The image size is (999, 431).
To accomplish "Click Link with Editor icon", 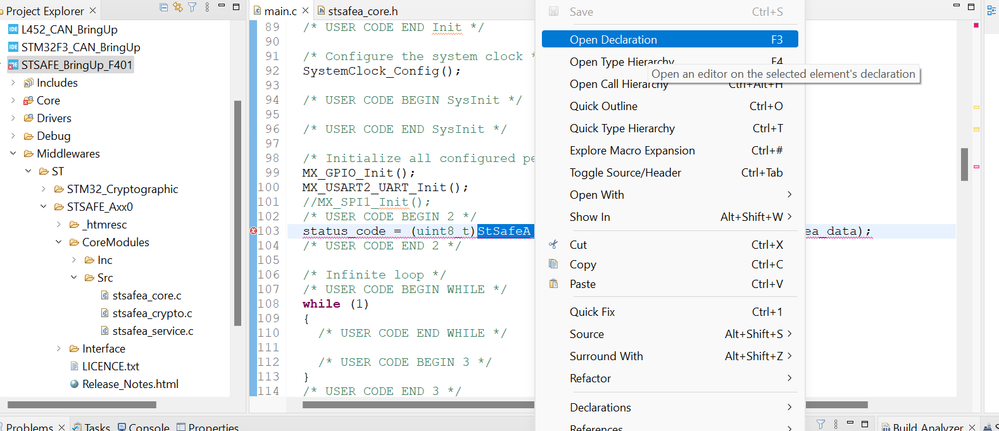I will pos(176,10).
